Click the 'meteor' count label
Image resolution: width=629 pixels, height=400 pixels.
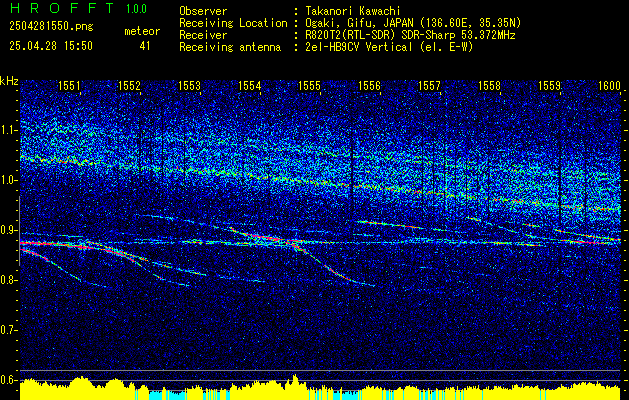[x=142, y=31]
